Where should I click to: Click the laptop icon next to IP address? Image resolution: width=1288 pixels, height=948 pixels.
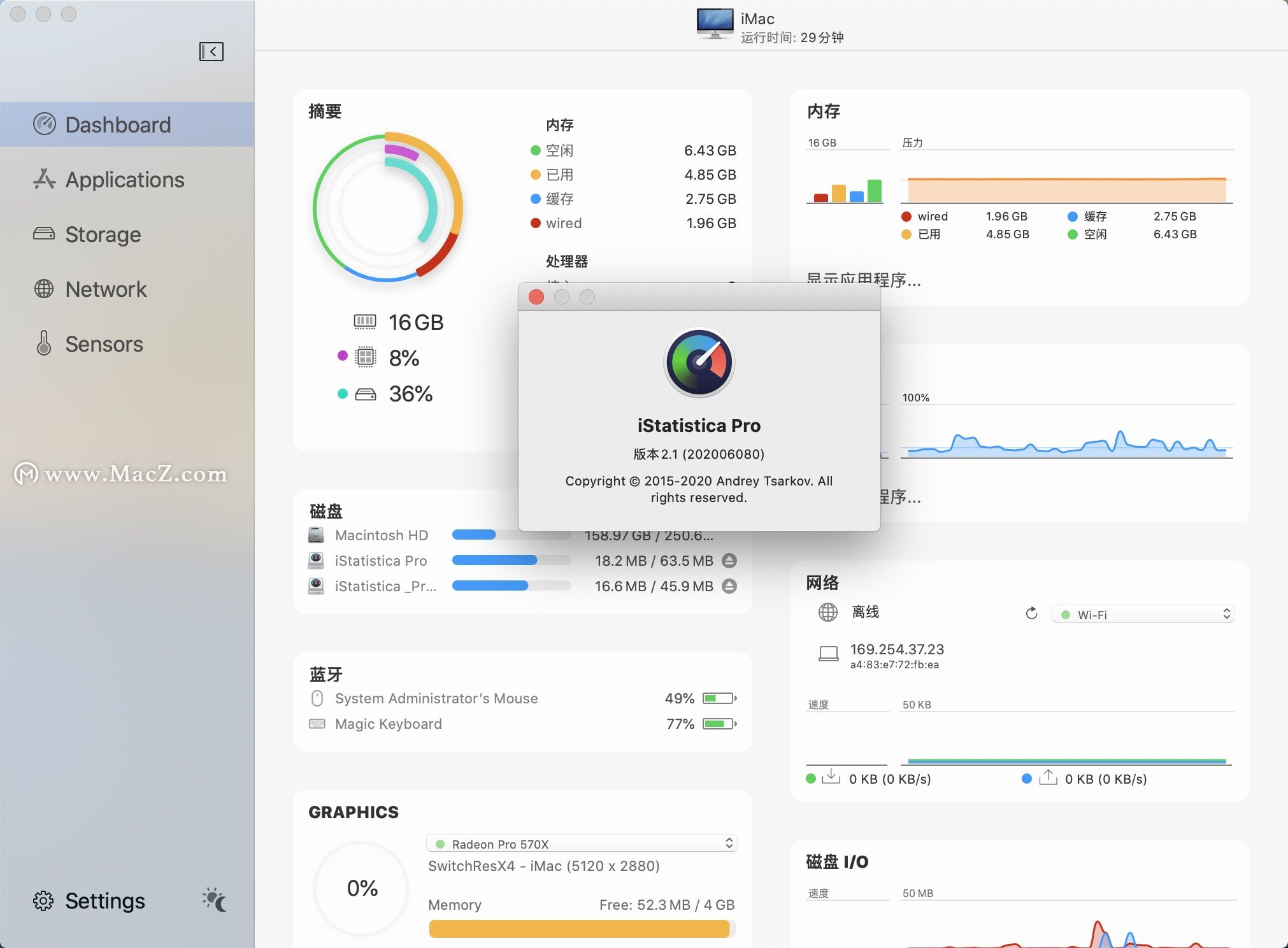pyautogui.click(x=828, y=654)
